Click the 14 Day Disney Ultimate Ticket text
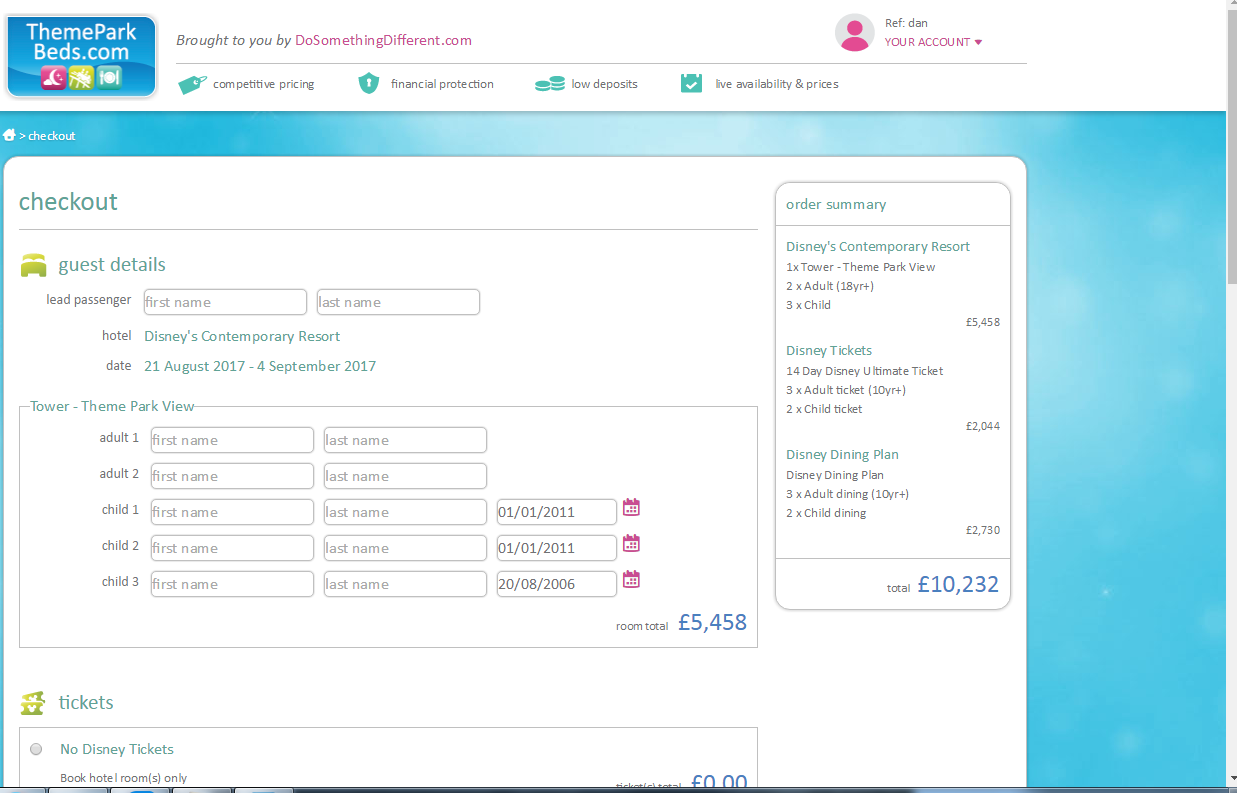The image size is (1237, 793). point(865,371)
